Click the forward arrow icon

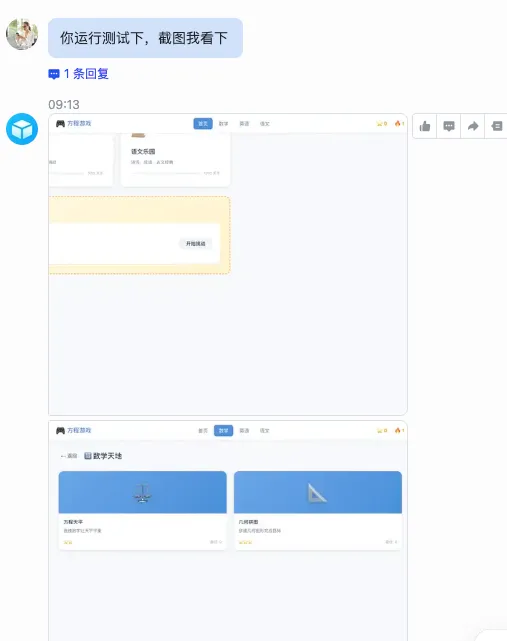pos(473,126)
